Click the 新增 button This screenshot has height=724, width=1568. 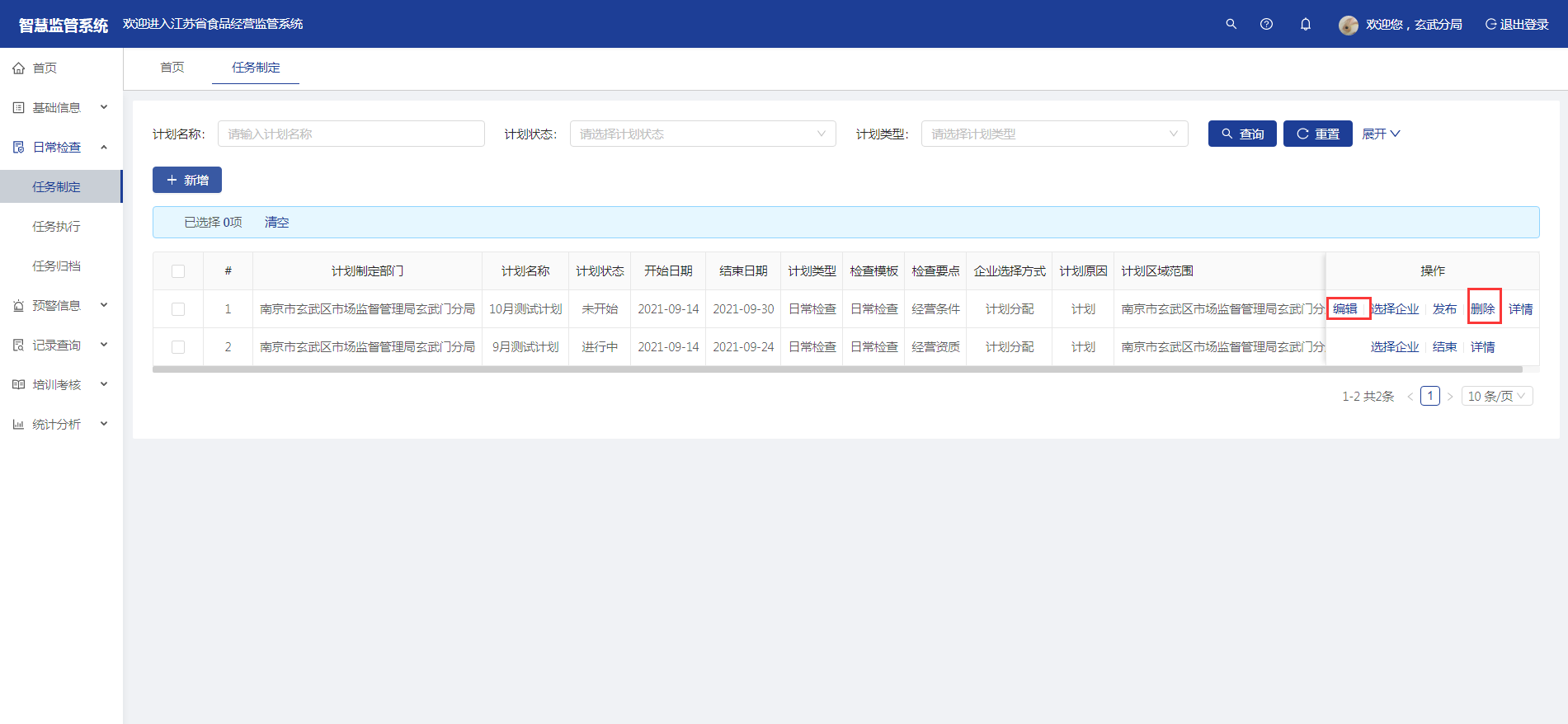[187, 180]
